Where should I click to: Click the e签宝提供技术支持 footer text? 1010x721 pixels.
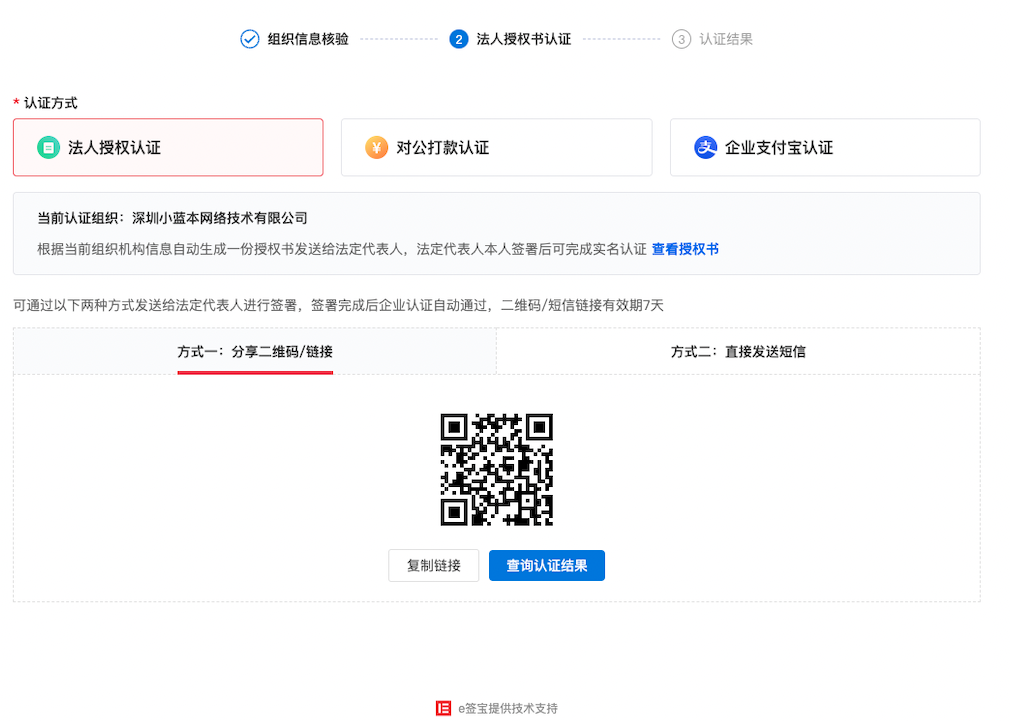[507, 709]
